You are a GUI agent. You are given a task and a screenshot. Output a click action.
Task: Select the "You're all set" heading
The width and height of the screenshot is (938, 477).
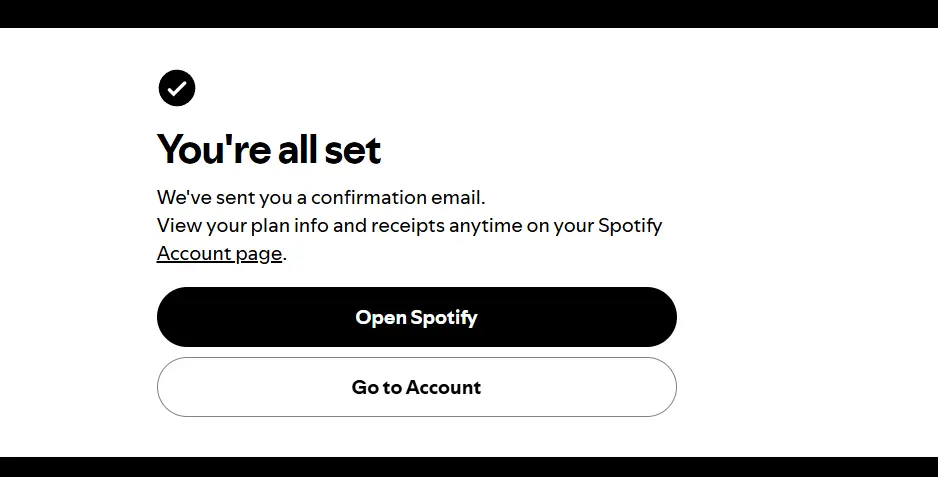[269, 149]
